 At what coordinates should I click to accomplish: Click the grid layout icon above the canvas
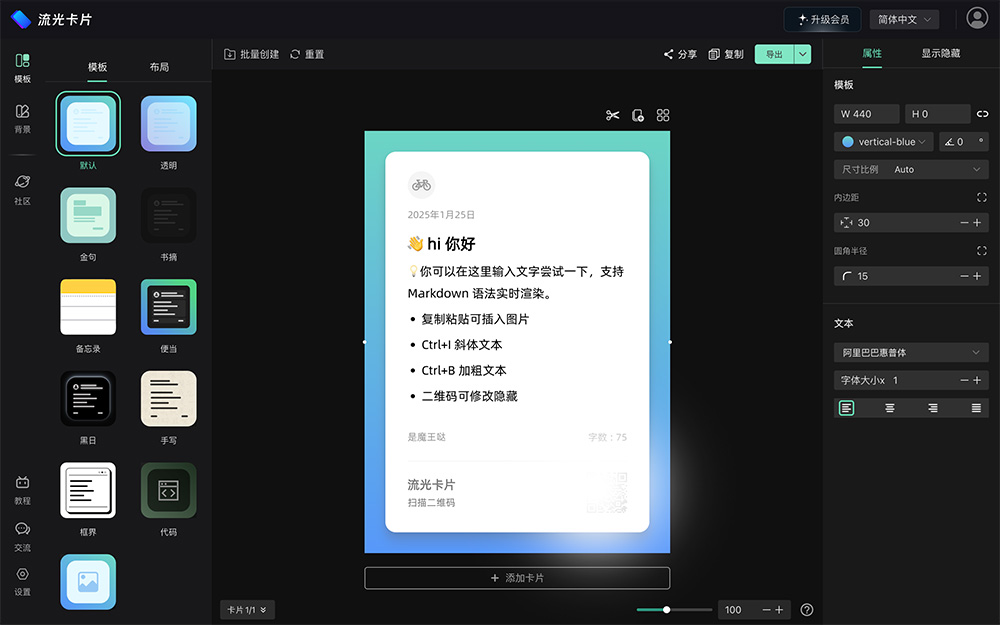tap(663, 115)
